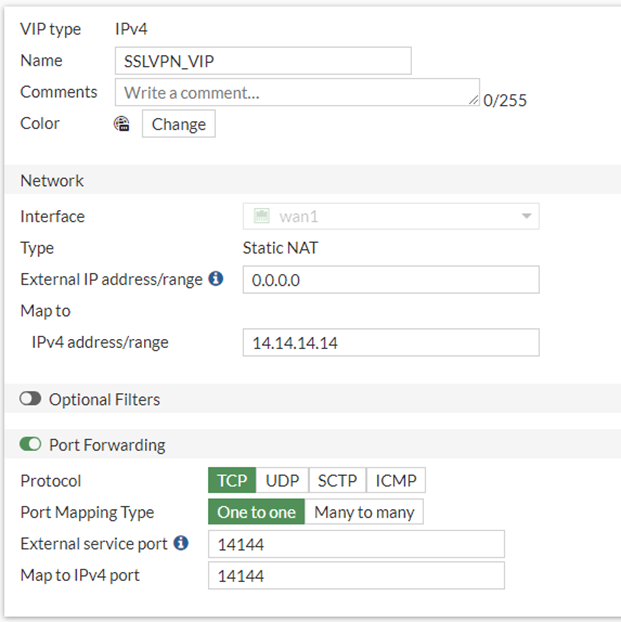Click the External service port field
621x622 pixels.
[356, 544]
